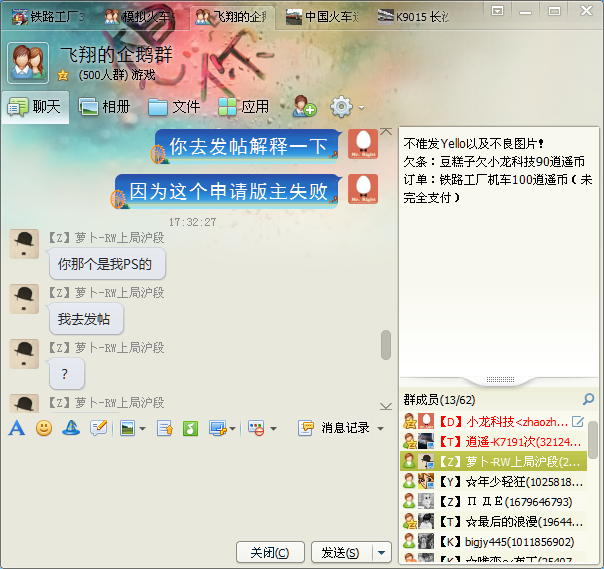604x569 pixels.
Task: Click the file upload icon in toolbar
Action: point(165,428)
